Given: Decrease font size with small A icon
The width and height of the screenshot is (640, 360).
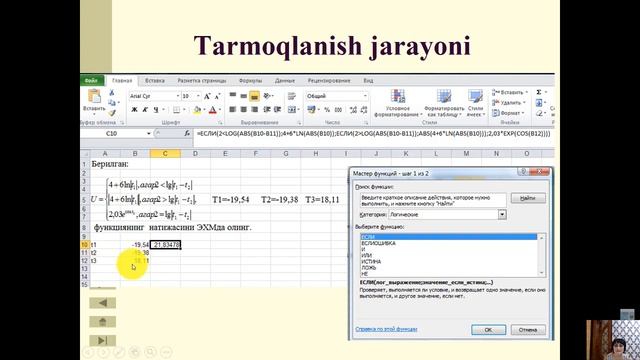Looking at the screenshot, I should coord(218,96).
